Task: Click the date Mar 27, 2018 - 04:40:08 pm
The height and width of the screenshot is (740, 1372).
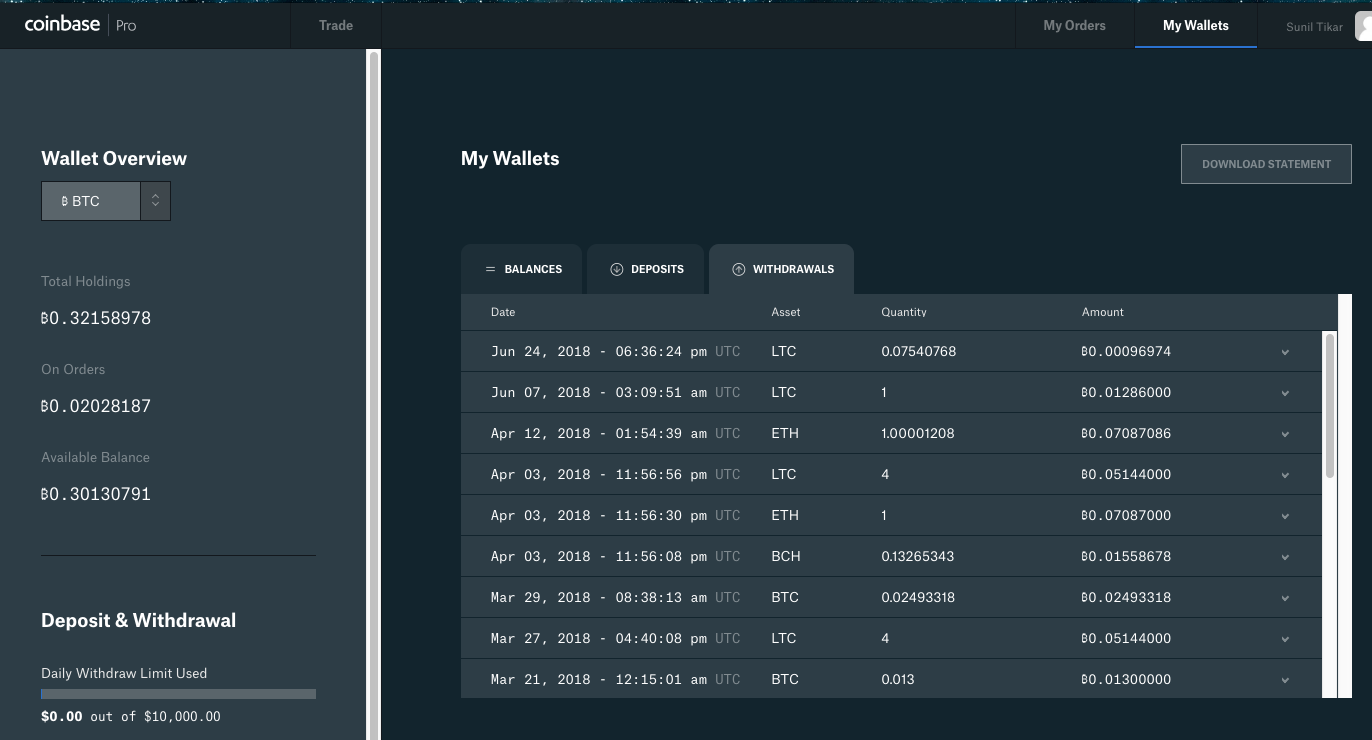Action: [599, 639]
